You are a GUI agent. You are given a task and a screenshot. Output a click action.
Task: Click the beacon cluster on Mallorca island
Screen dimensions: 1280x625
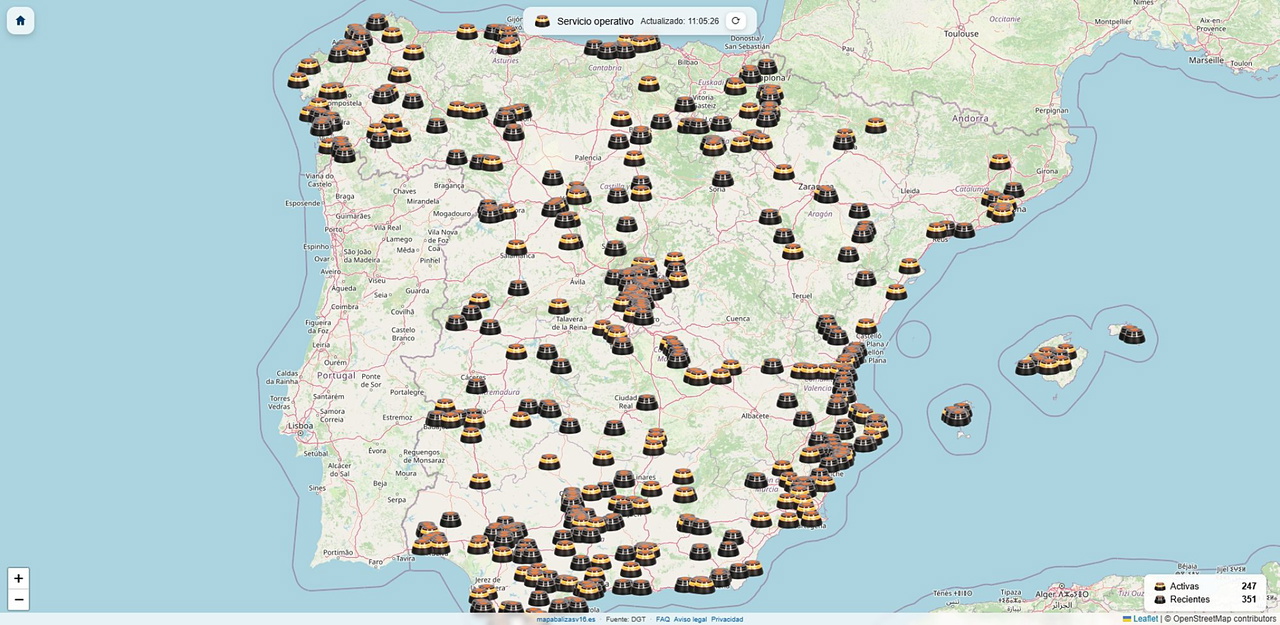(x=1047, y=362)
